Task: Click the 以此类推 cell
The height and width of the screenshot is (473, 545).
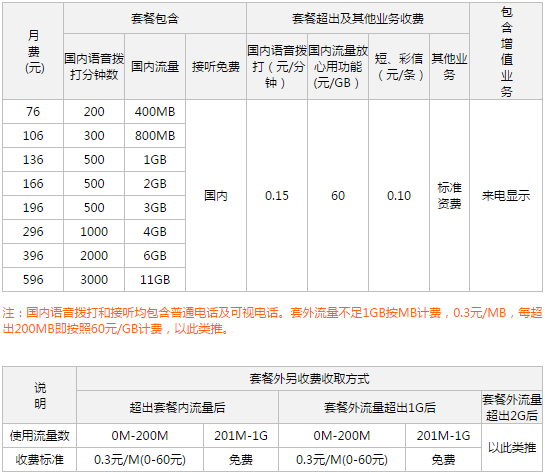Action: click(x=512, y=448)
